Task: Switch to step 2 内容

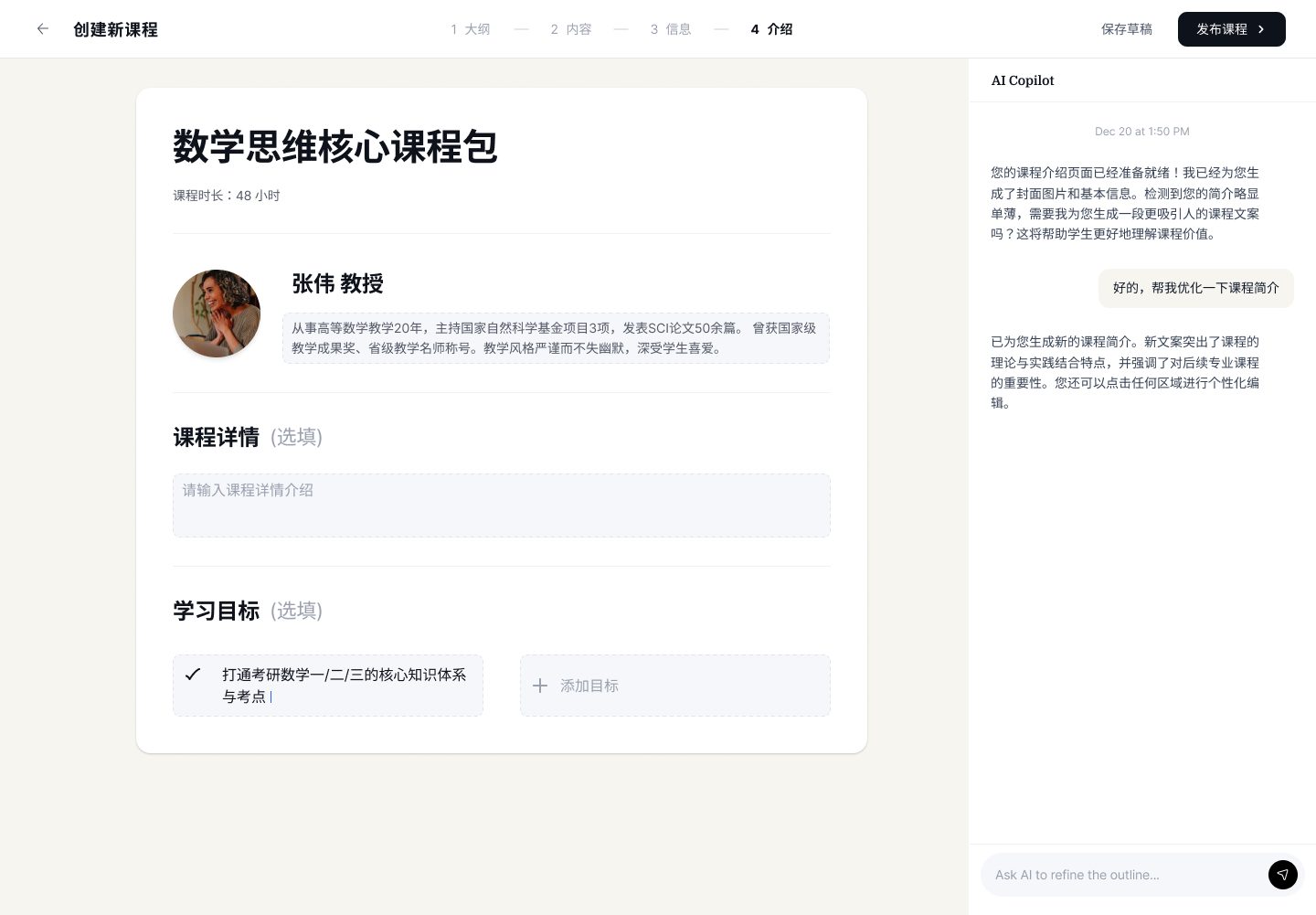Action: coord(571,28)
